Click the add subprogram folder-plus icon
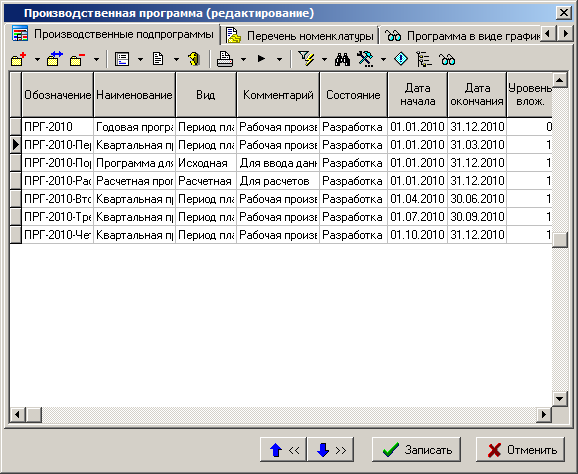The height and width of the screenshot is (474, 578). pyautogui.click(x=19, y=59)
